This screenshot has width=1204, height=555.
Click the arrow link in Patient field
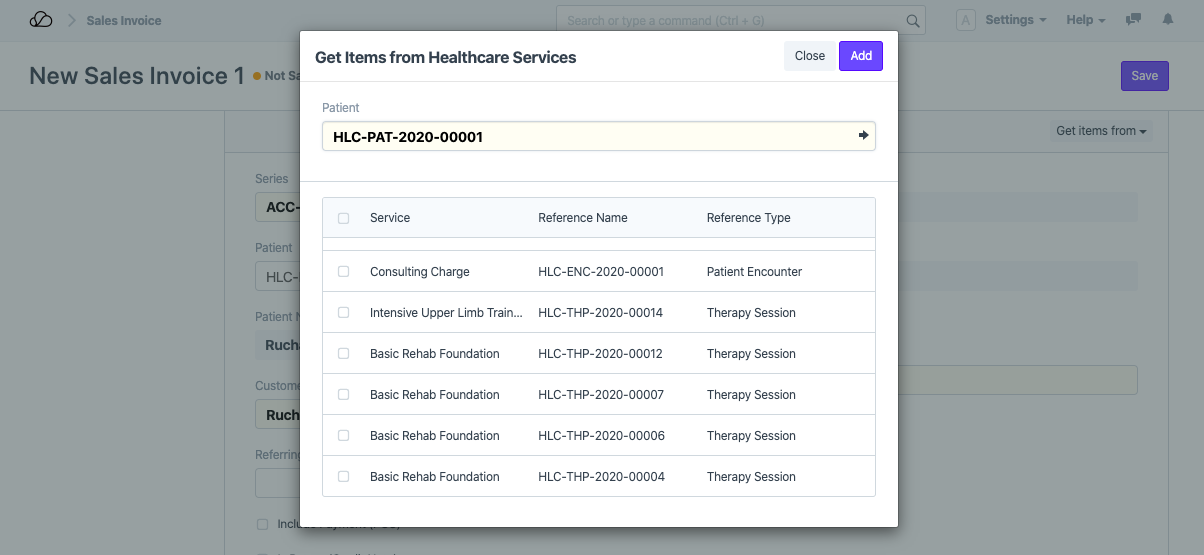click(863, 136)
